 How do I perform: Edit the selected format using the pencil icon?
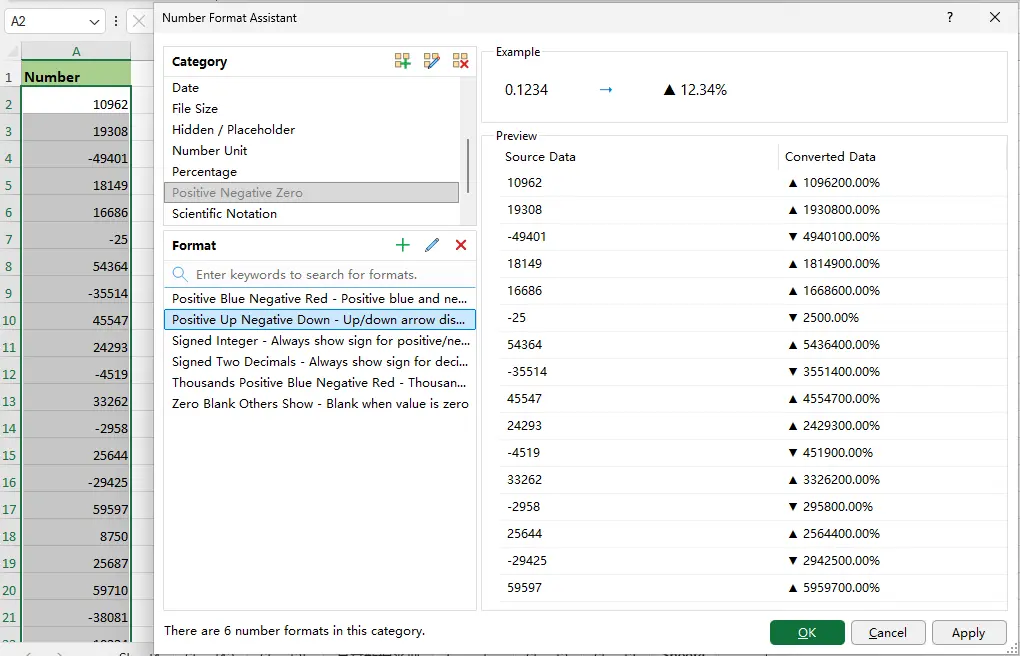(x=432, y=245)
